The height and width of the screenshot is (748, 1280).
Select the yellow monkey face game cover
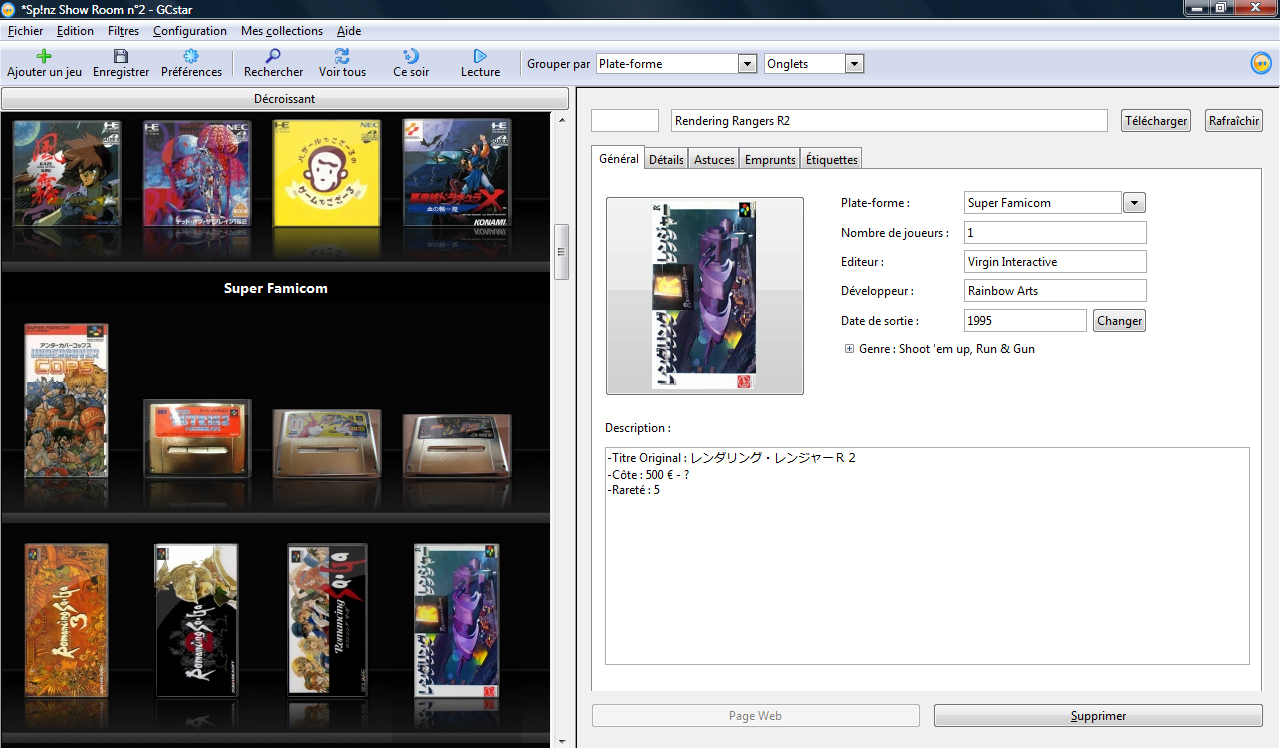tap(327, 173)
